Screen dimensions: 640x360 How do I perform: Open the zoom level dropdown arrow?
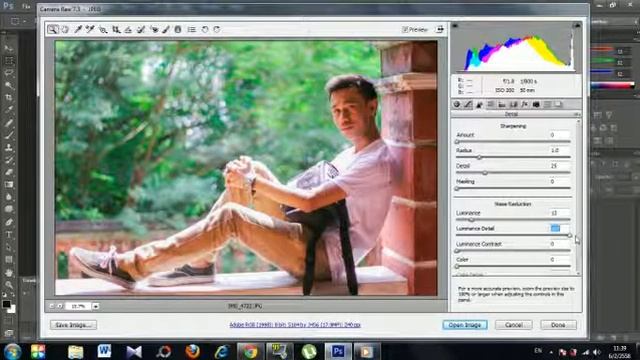96,306
